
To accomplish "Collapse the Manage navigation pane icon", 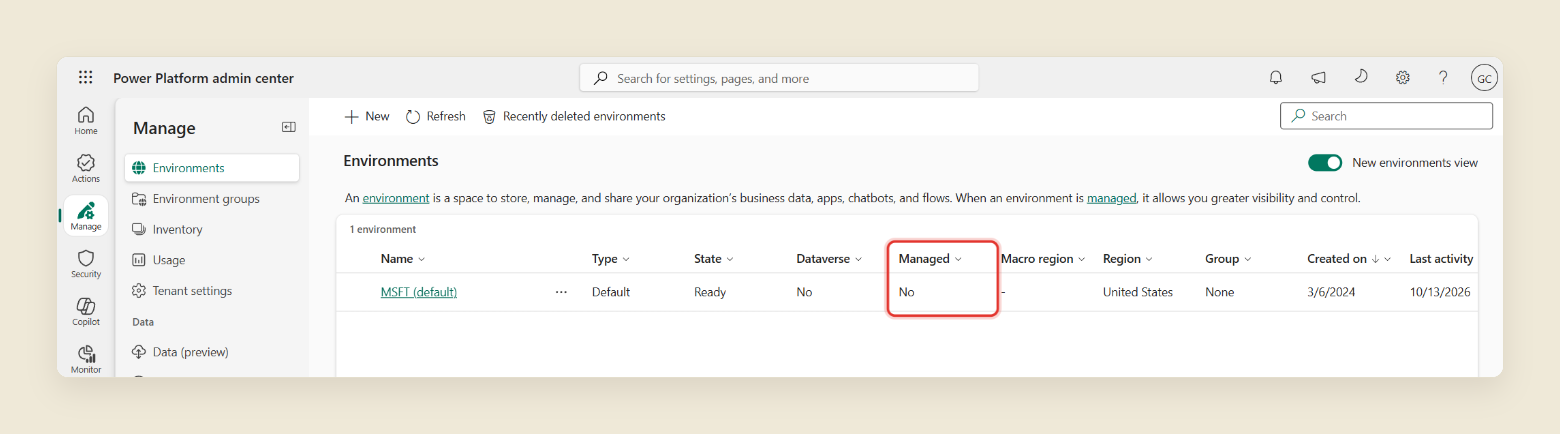I will [x=289, y=127].
